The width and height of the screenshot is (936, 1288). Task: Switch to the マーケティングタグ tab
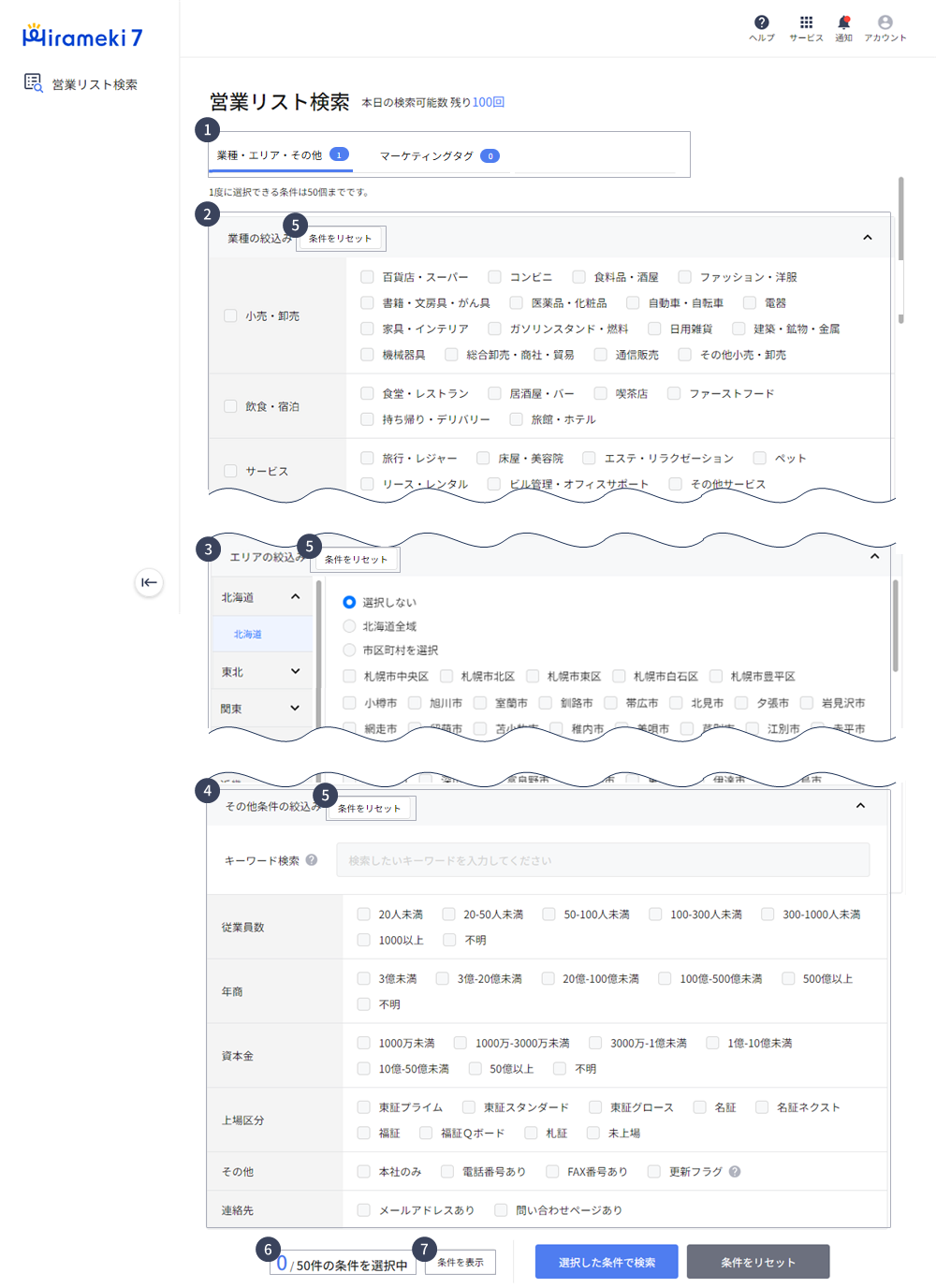point(438,156)
